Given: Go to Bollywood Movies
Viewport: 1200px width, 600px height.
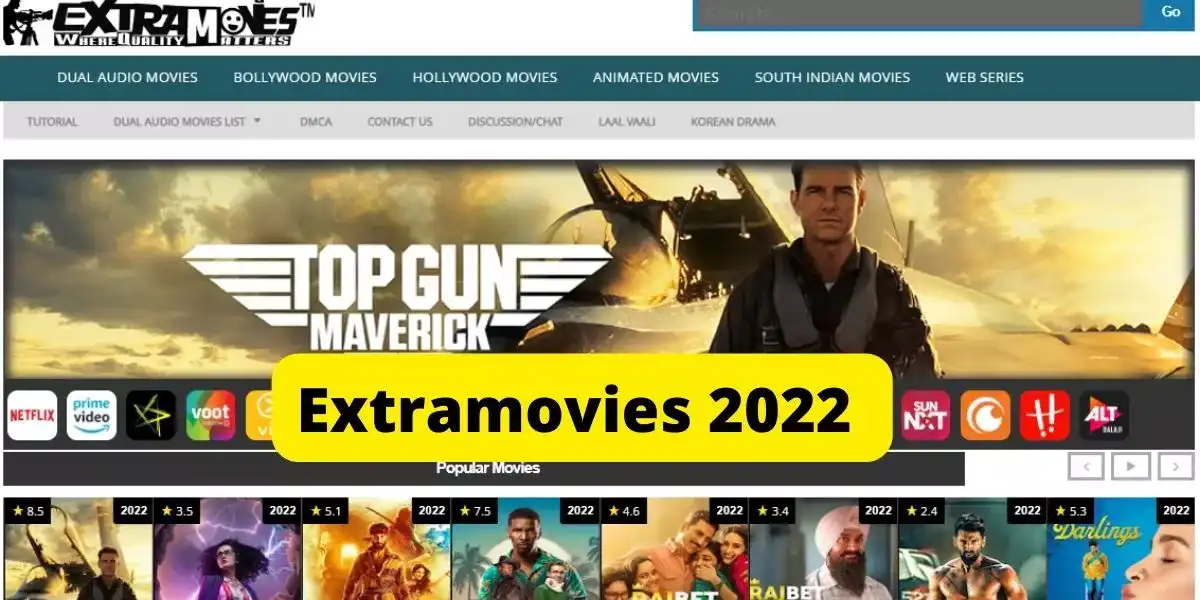Looking at the screenshot, I should (305, 77).
